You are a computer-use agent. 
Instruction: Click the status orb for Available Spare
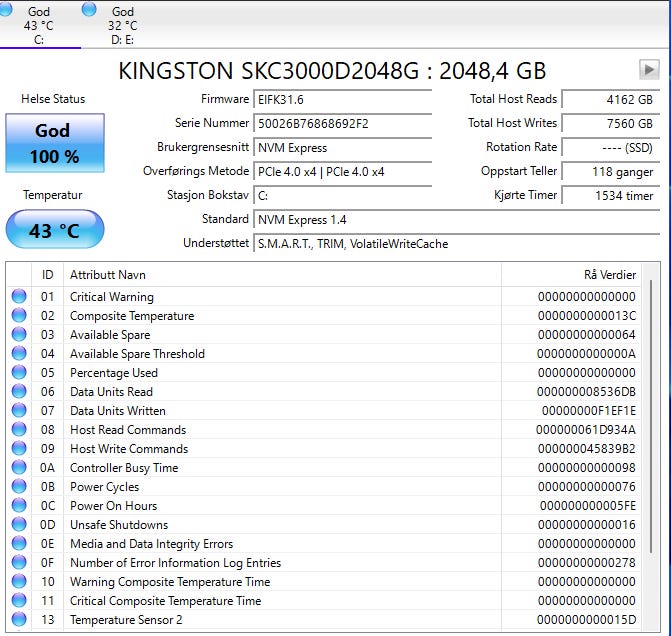19,335
